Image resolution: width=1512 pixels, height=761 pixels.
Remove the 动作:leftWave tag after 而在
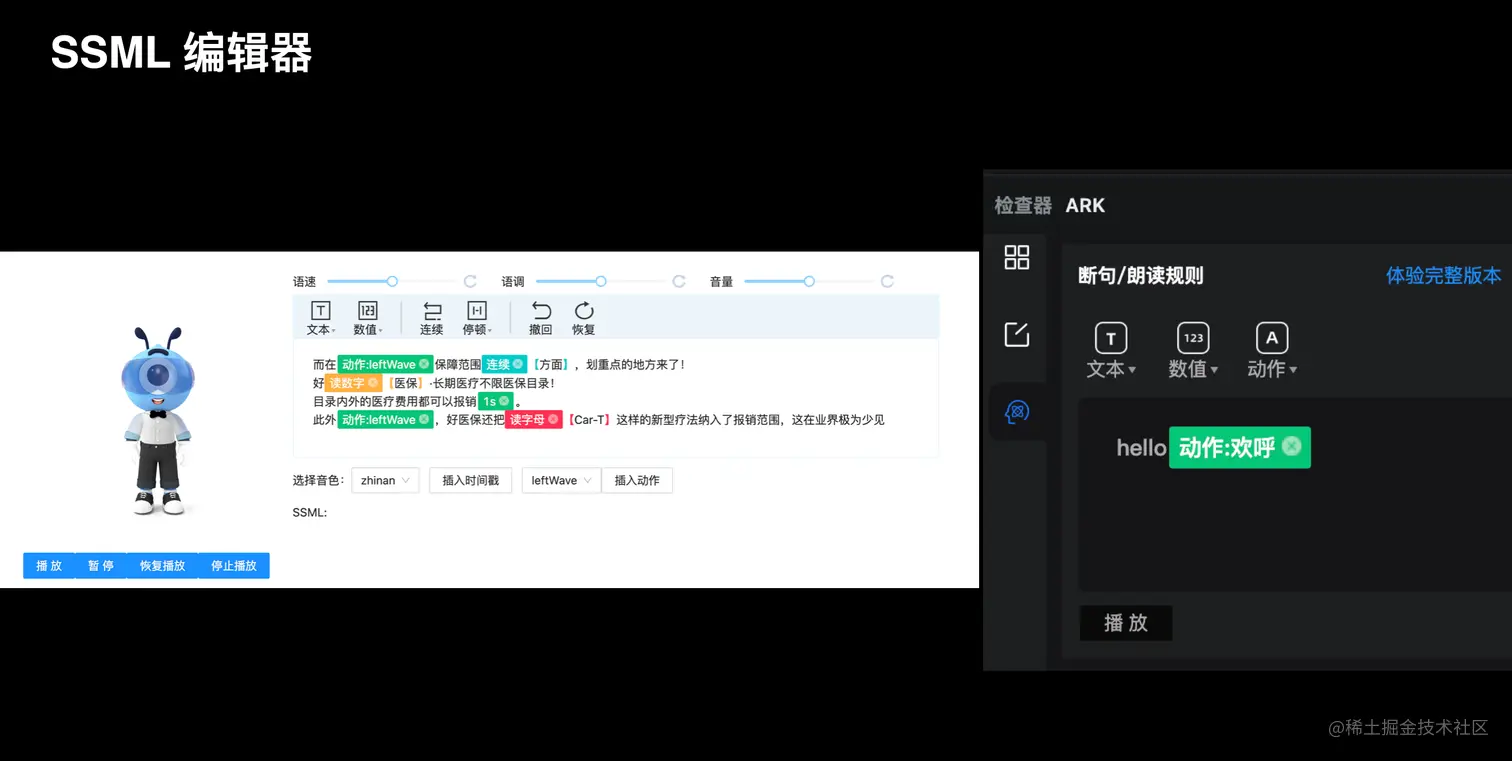point(424,365)
